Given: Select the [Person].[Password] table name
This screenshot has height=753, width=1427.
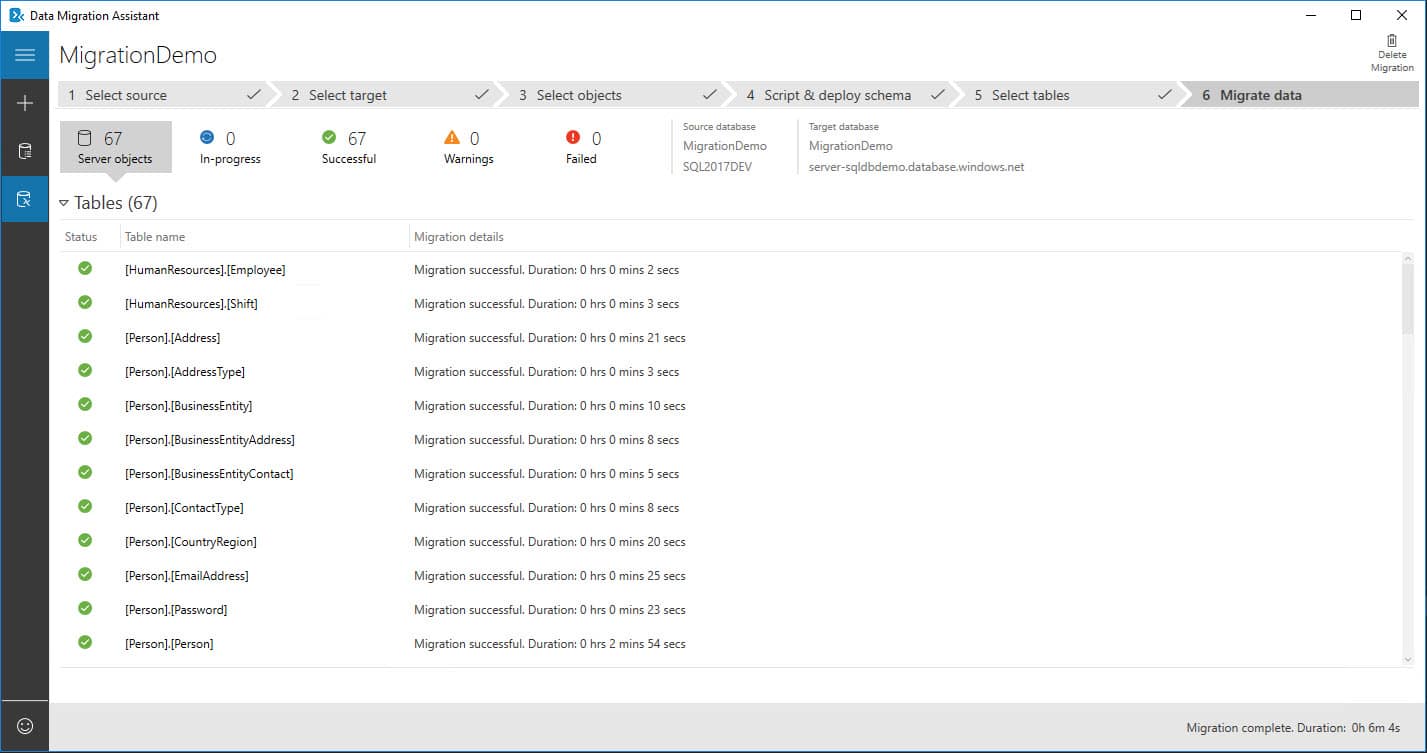Looking at the screenshot, I should [176, 610].
